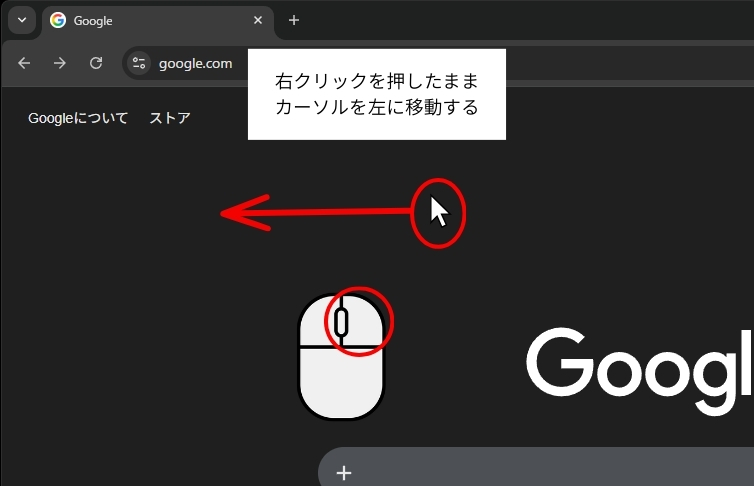Click the Google favicon in the tab

tap(58, 20)
